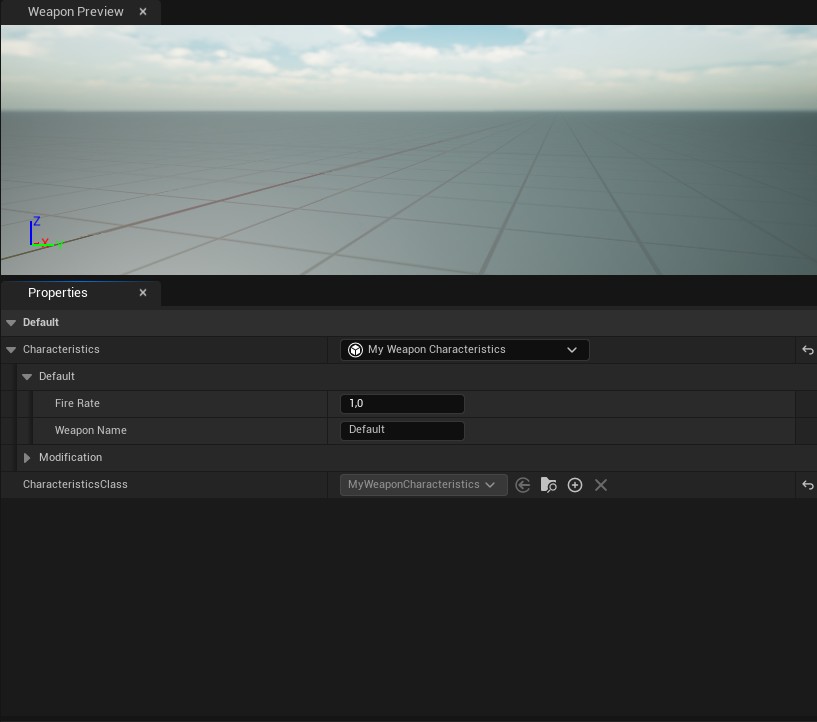Collapse the nested Default section

(x=27, y=377)
